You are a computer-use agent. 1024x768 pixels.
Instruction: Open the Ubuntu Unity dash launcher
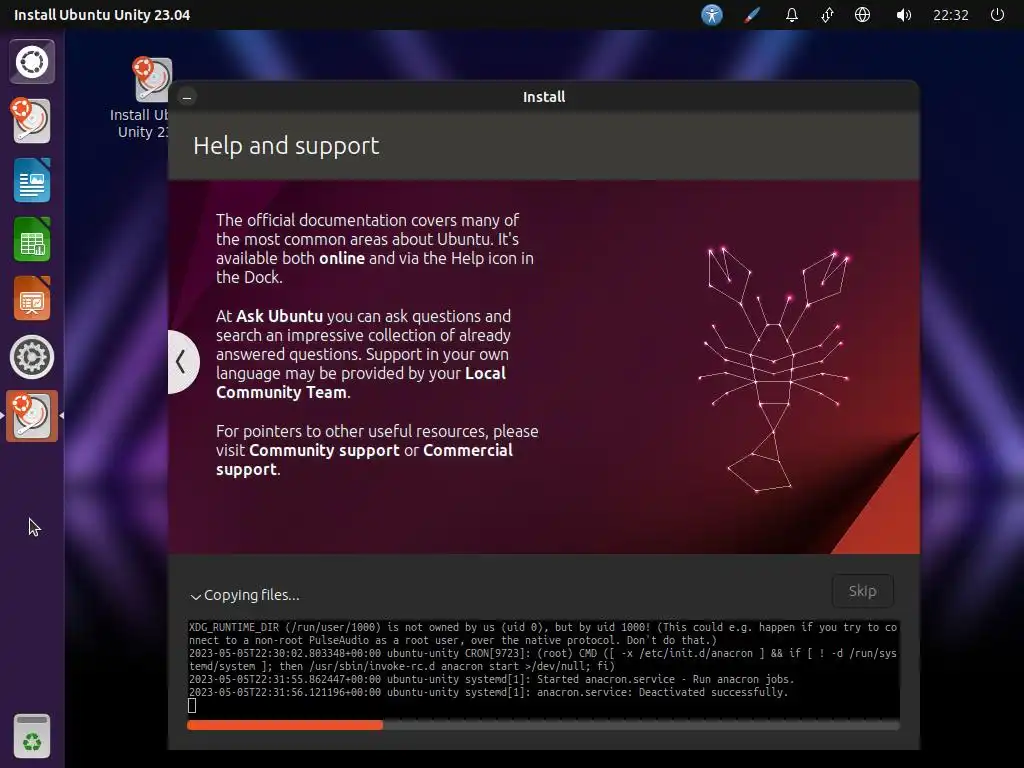coord(32,62)
